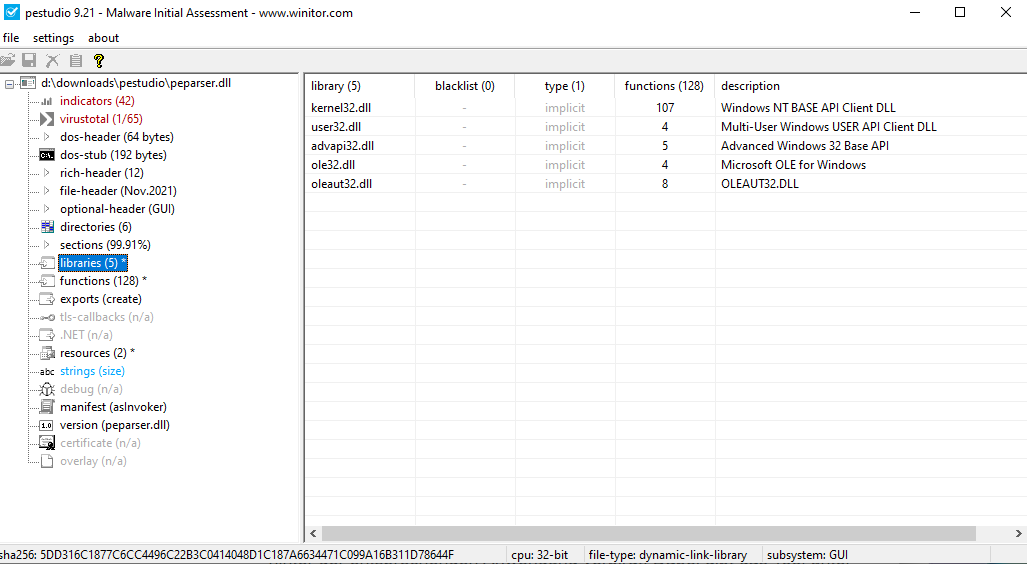Expand the rich-header node
The image size is (1027, 564).
(47, 173)
